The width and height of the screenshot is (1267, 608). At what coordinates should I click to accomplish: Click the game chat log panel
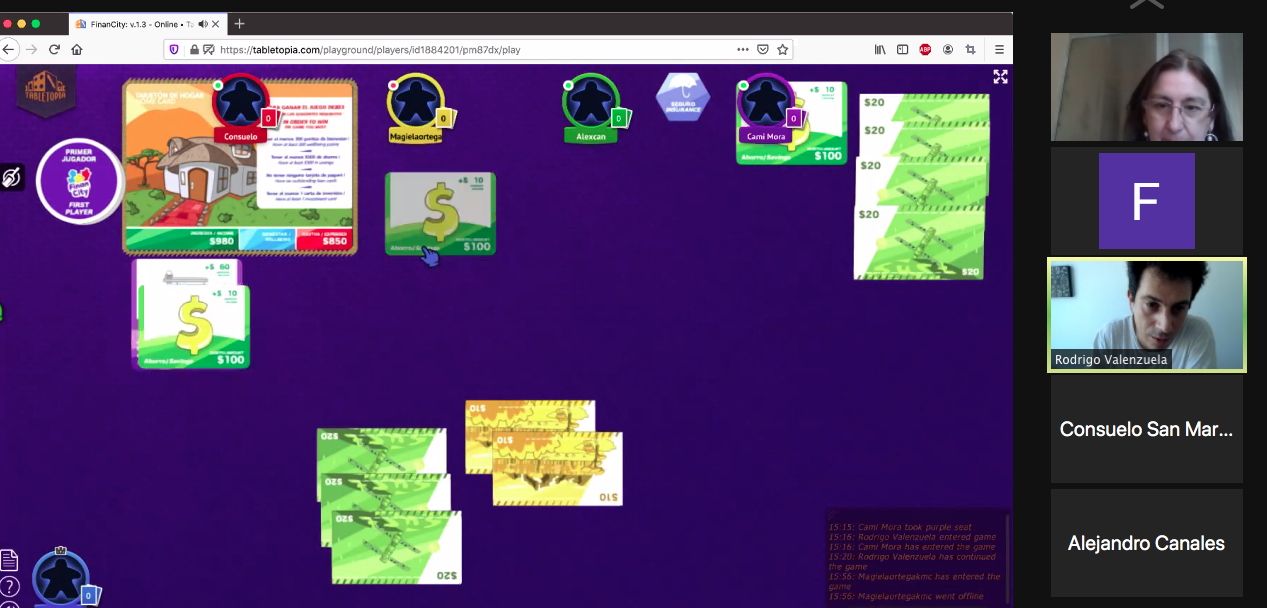(917, 558)
